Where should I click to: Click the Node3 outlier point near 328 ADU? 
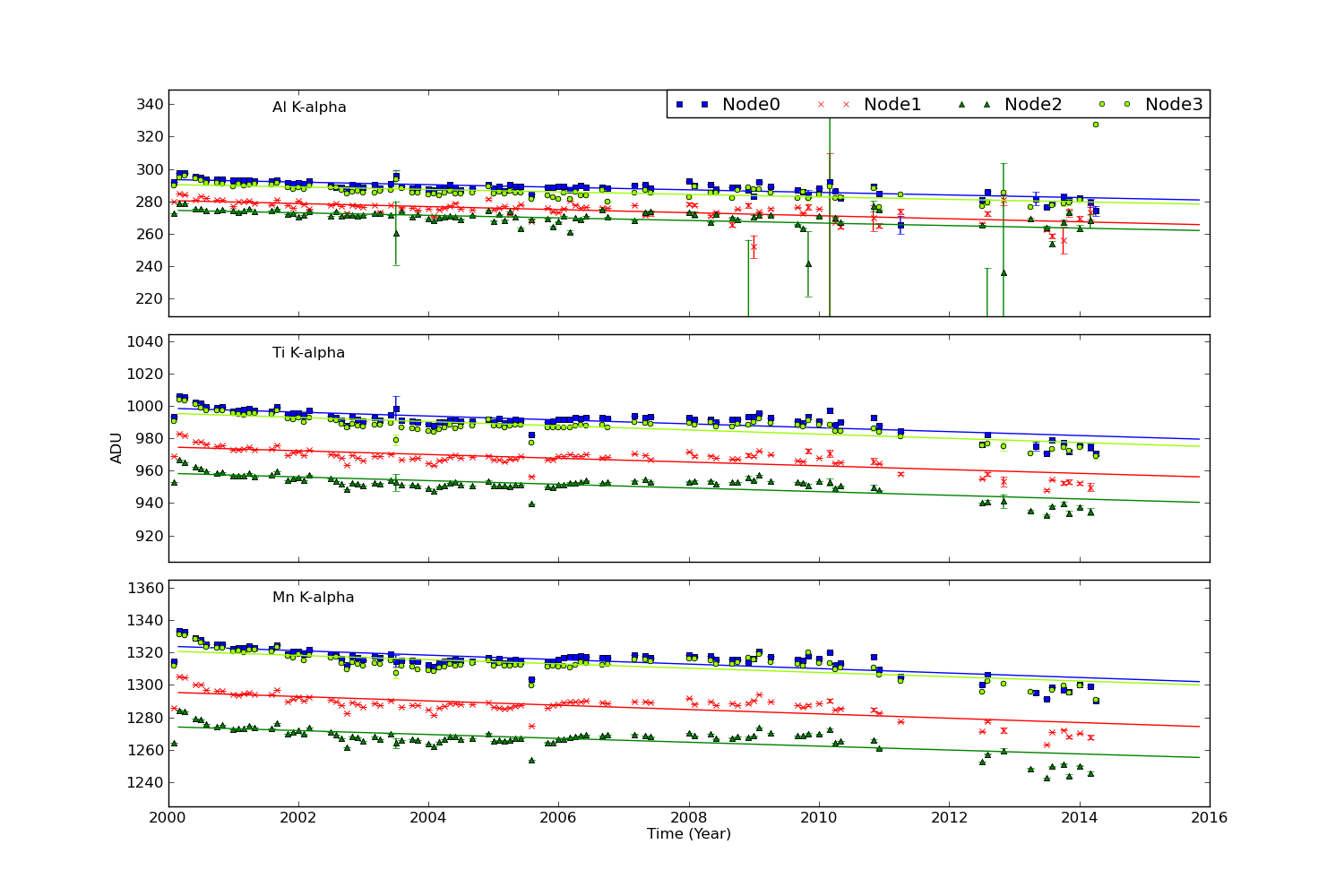[x=1095, y=125]
